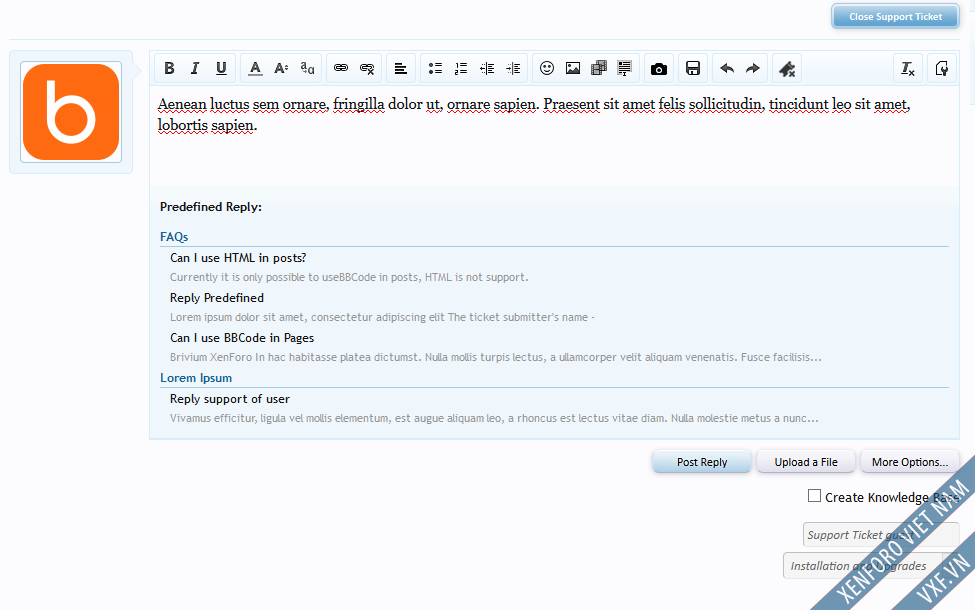975x610 pixels.
Task: Click the camera screenshot icon
Action: (659, 68)
